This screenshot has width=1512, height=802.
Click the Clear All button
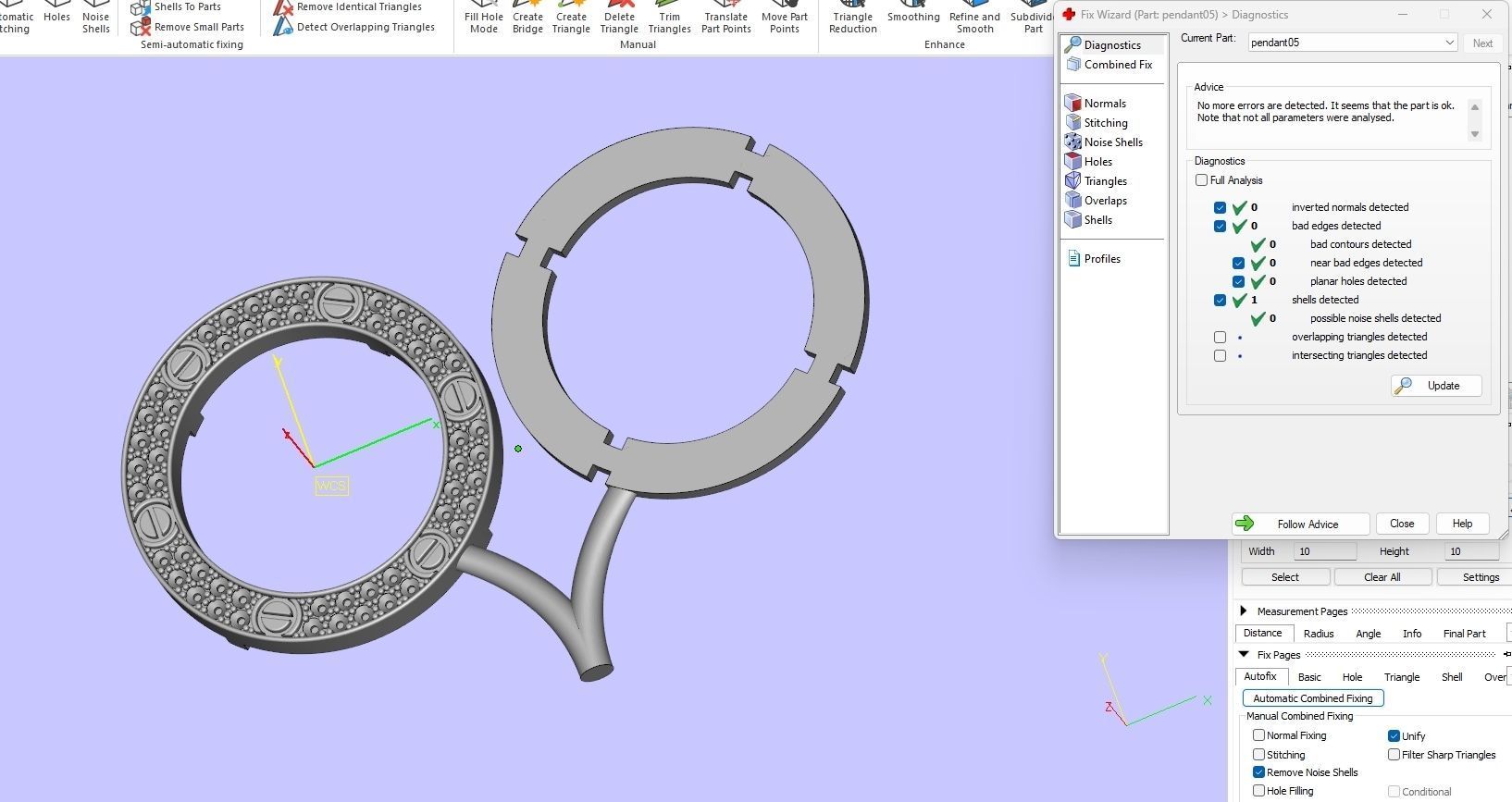coord(1382,577)
